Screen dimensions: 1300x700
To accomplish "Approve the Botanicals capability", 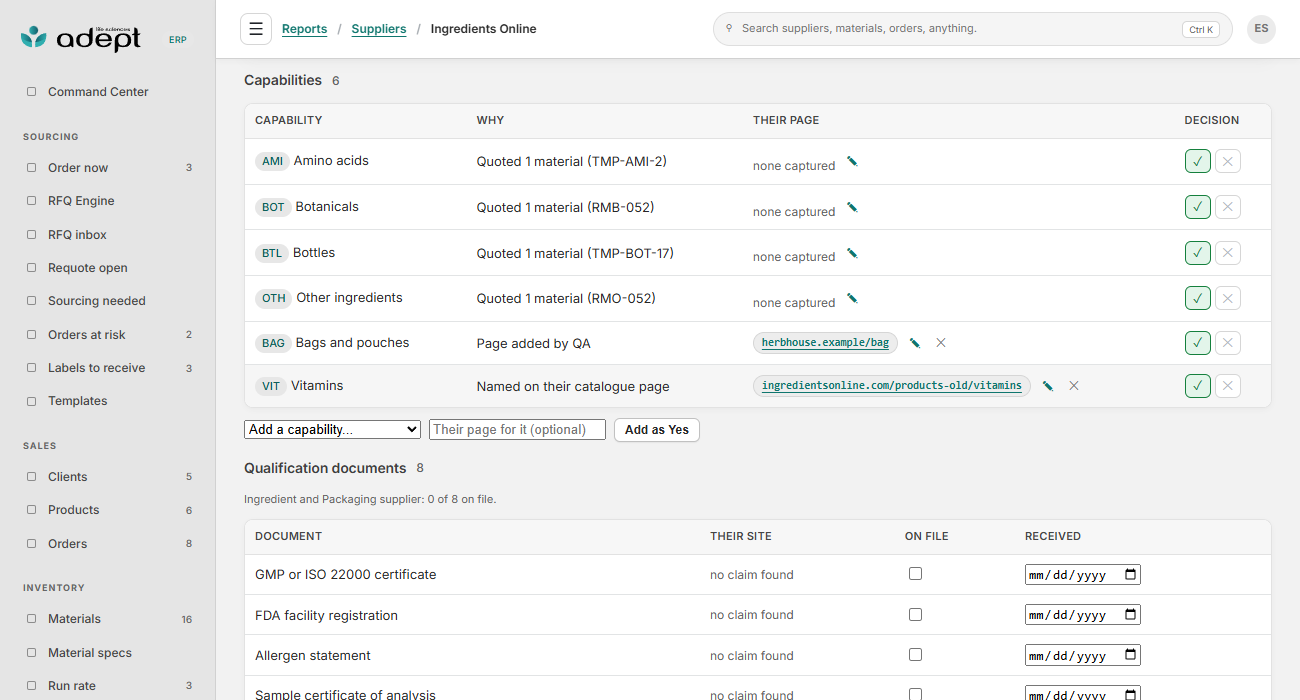I will pyautogui.click(x=1198, y=207).
